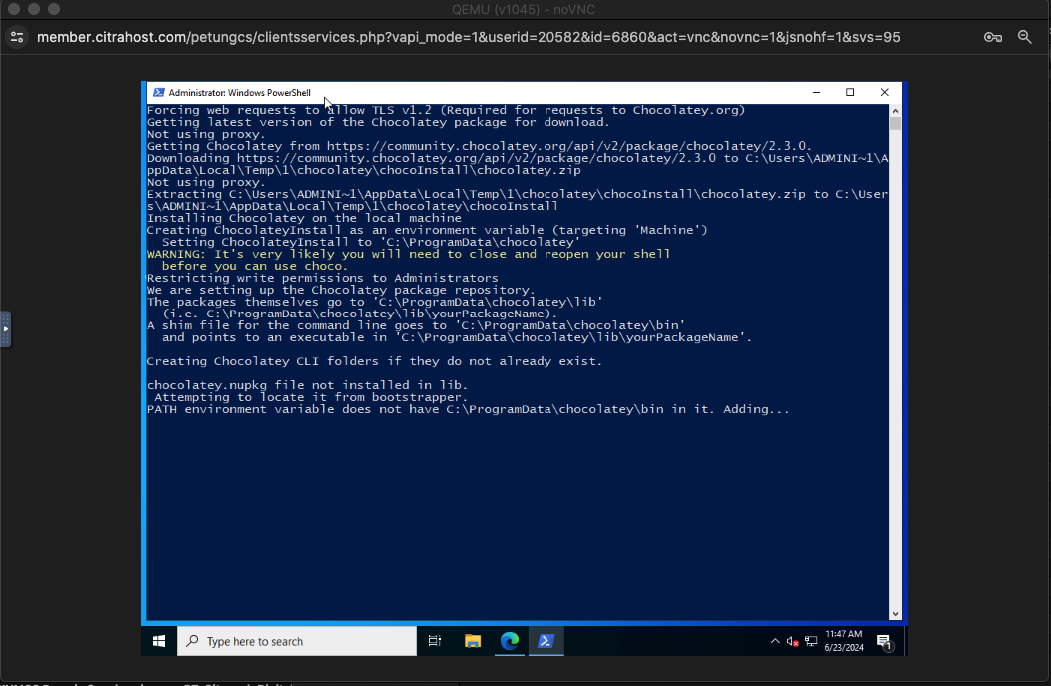Open the Action Center notifications icon
Screen dimensions: 1051x686
tap(885, 642)
